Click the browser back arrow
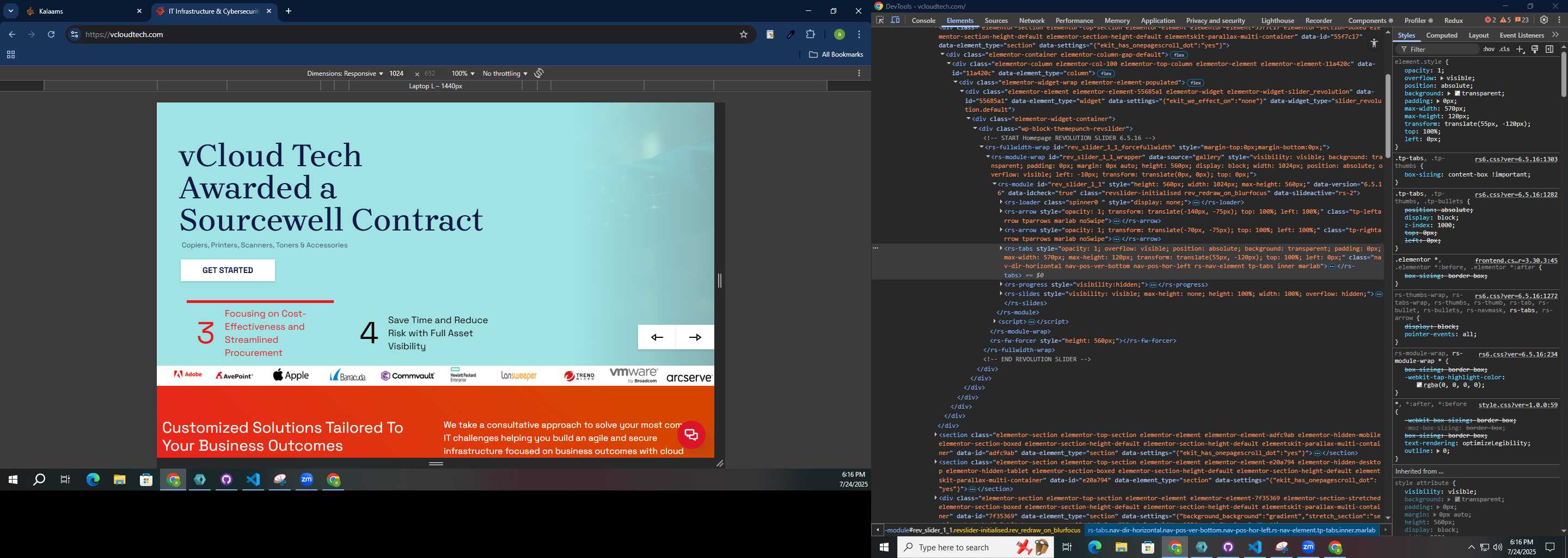Viewport: 1568px width, 558px height. tap(12, 35)
